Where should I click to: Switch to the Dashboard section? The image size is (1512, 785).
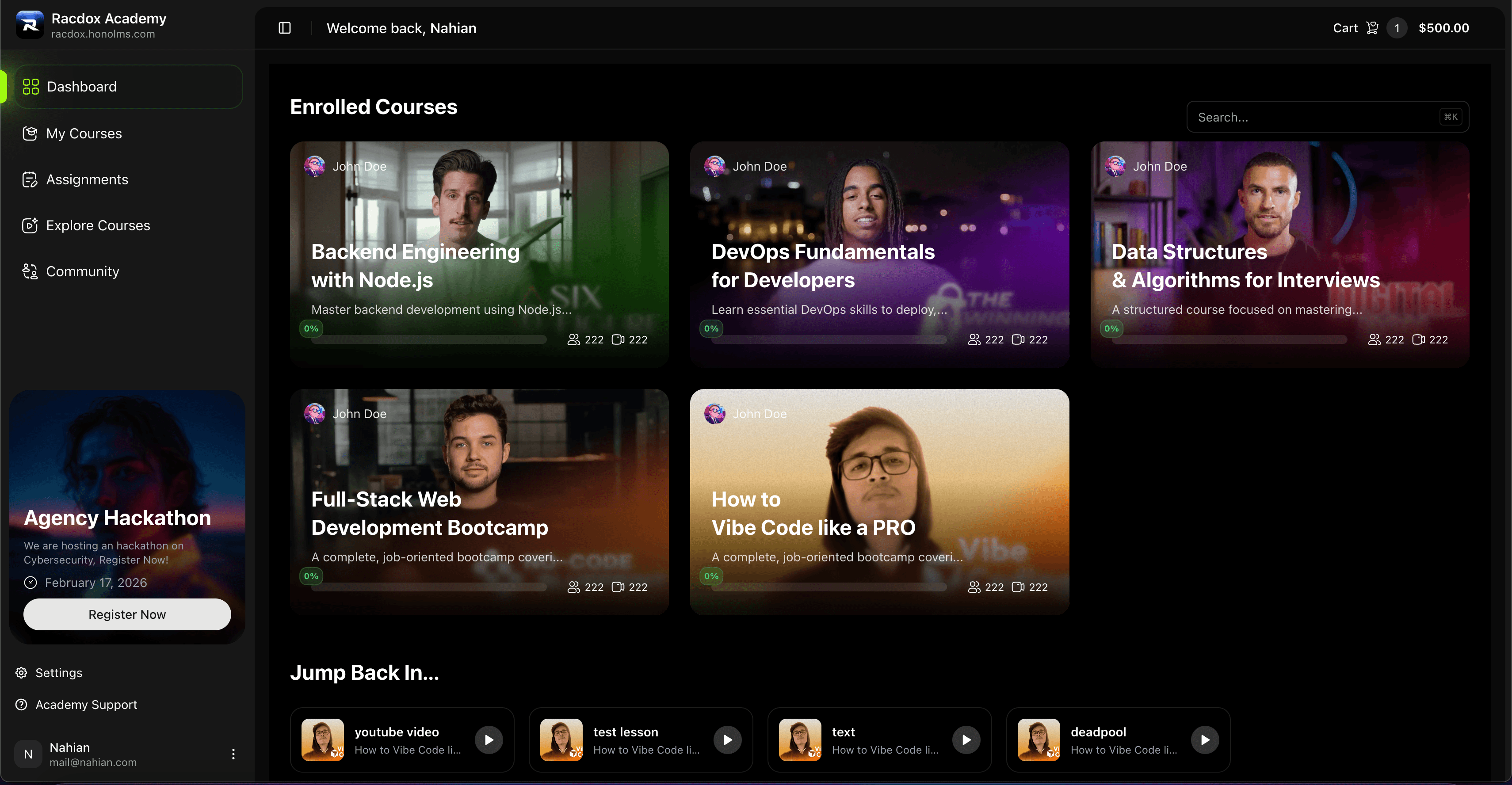[81, 86]
